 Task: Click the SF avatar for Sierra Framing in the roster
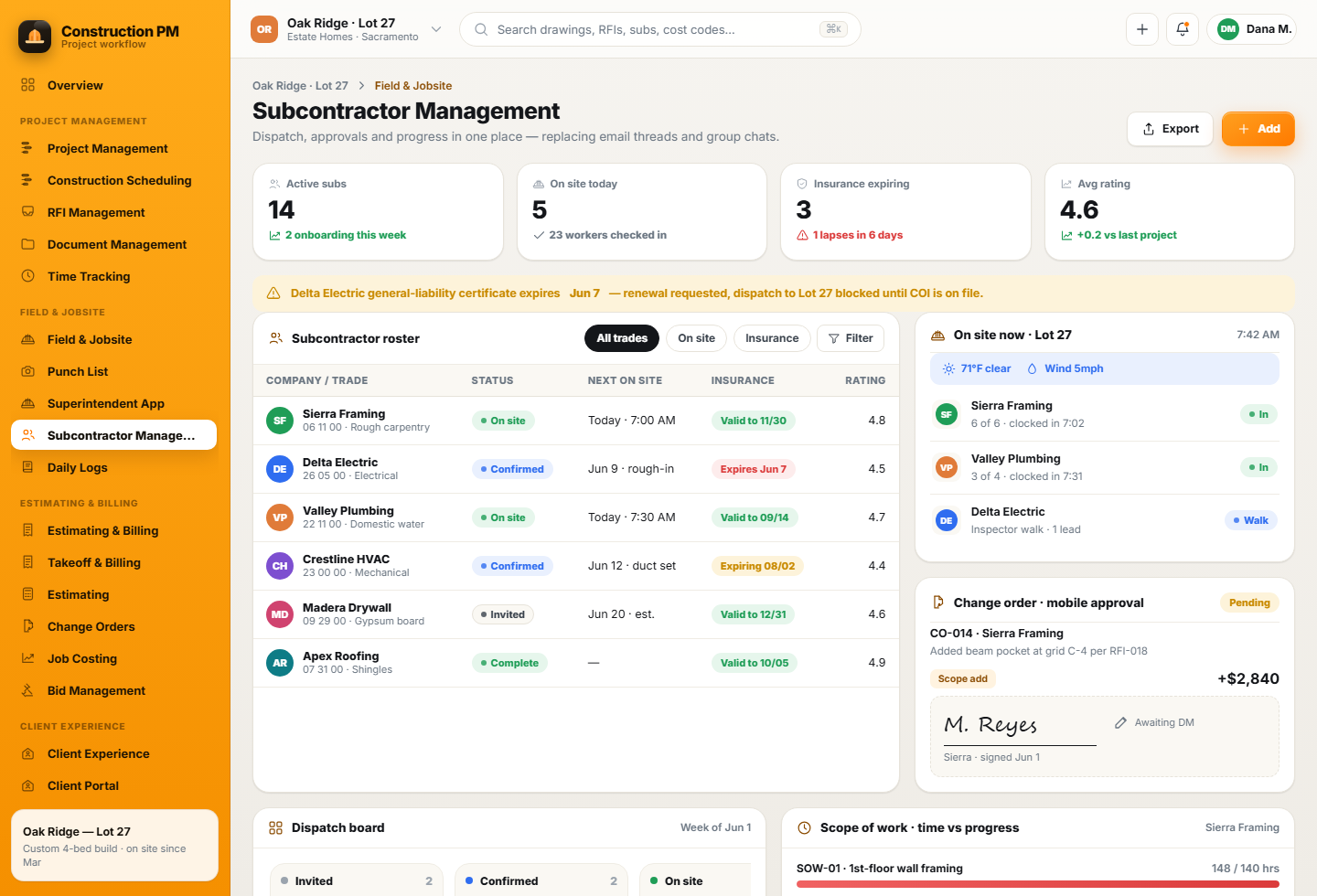click(280, 421)
